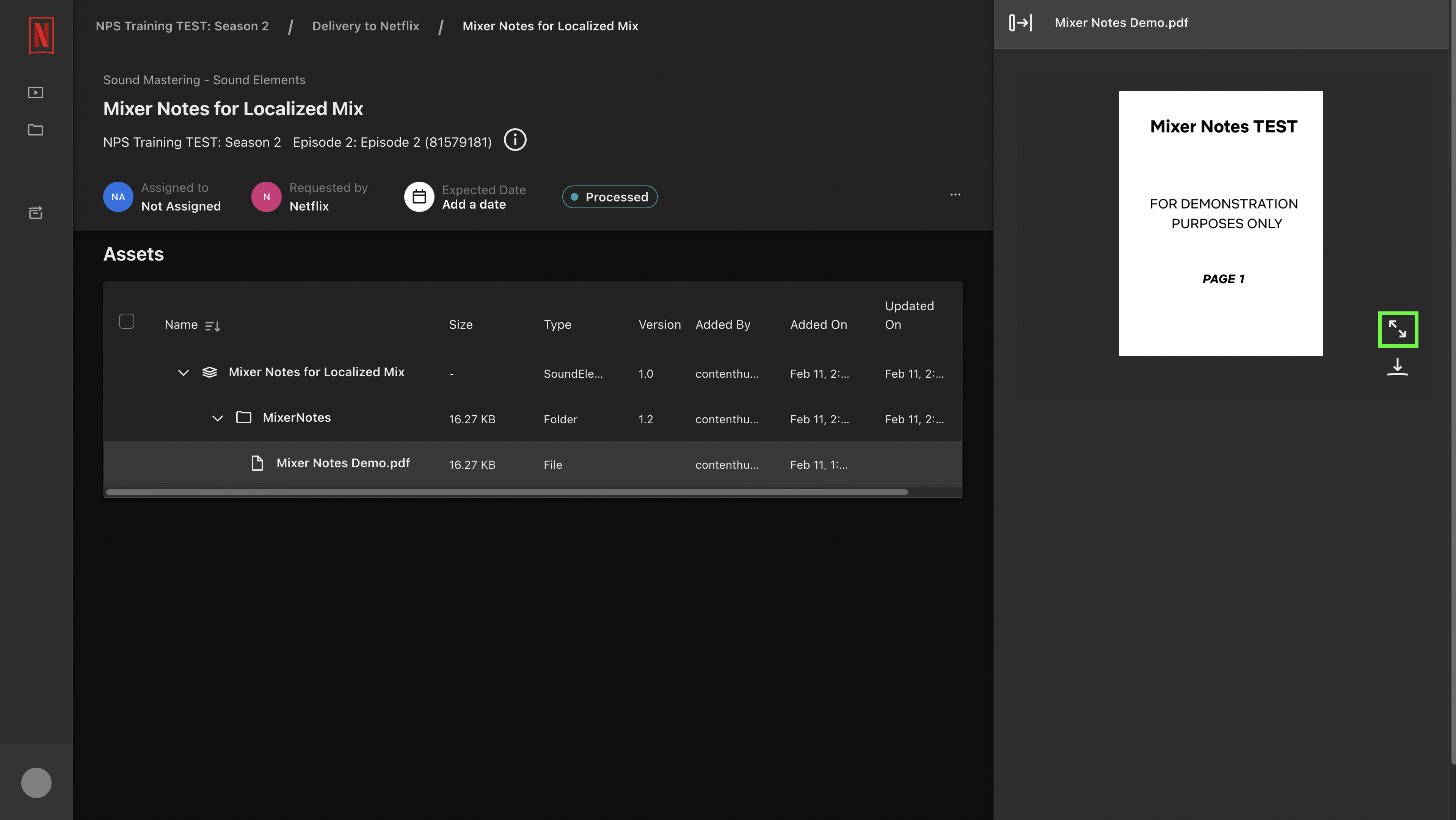Screen dimensions: 1456x820
Task: Download the Mixer Notes Demo.pdf file
Action: pos(1397,366)
